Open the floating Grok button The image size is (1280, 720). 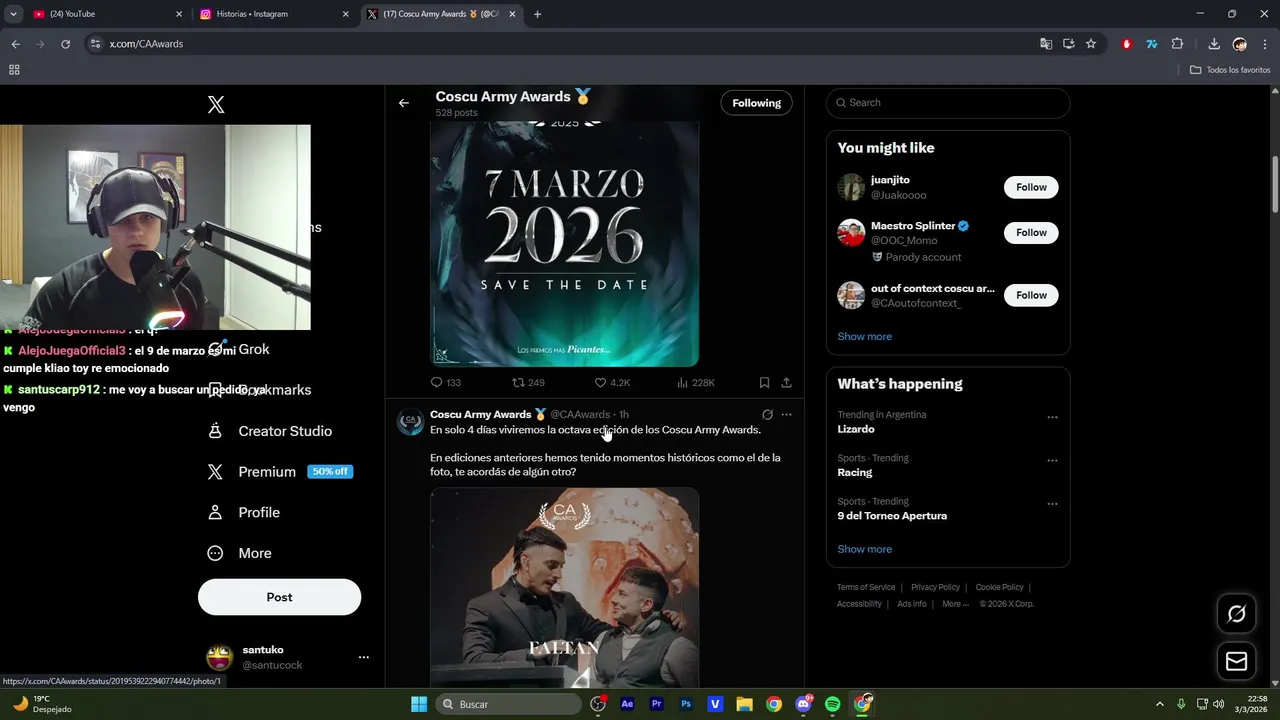1237,614
